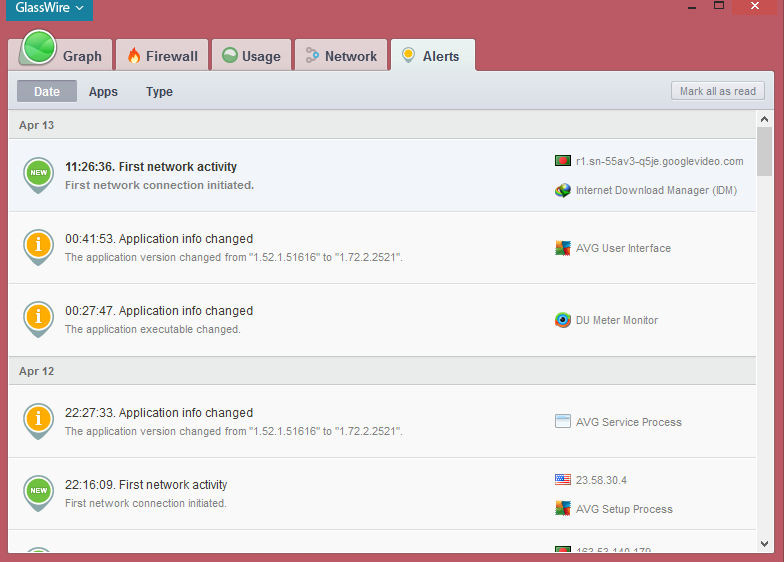Switch to the Firewall tab
The image size is (784, 562).
point(162,55)
